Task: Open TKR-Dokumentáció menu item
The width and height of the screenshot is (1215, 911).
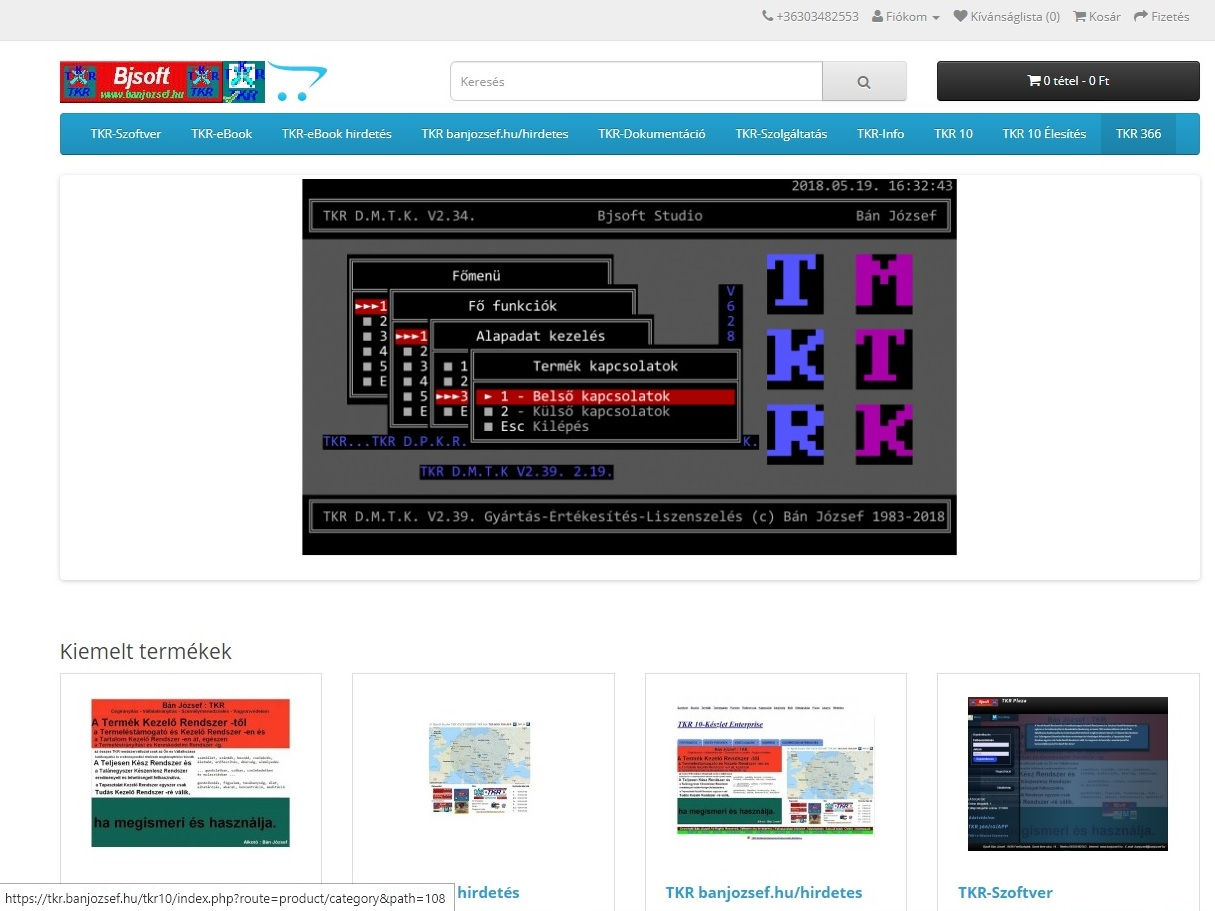Action: pos(652,134)
